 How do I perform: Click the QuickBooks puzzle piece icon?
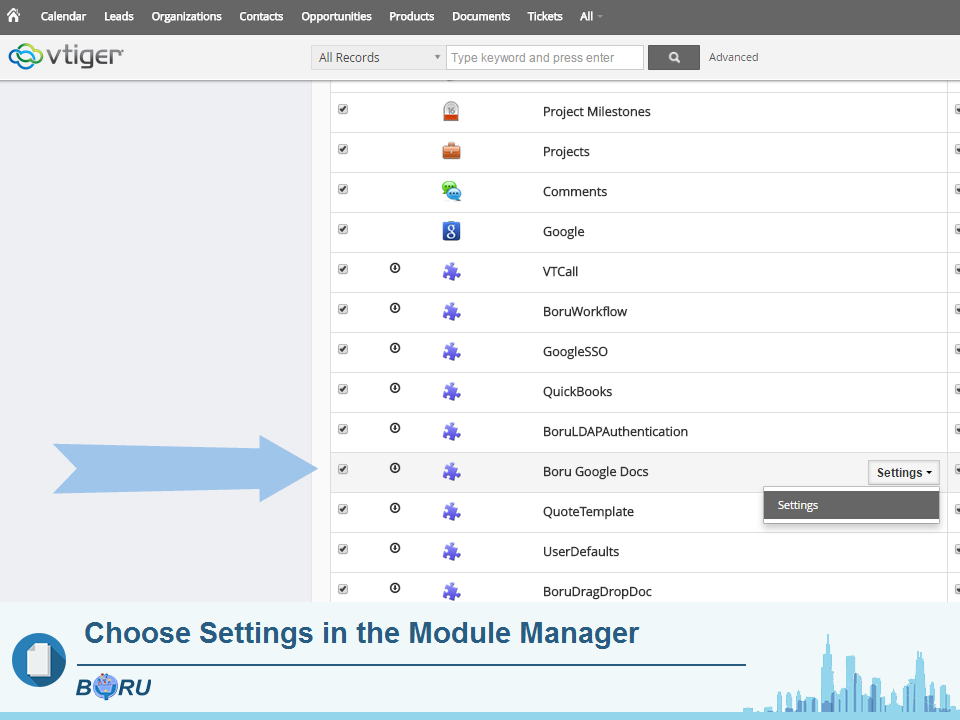pos(451,391)
